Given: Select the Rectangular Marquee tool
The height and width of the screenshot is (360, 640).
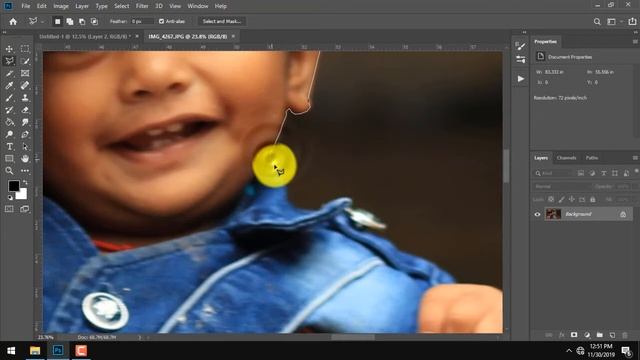Looking at the screenshot, I should tap(25, 49).
